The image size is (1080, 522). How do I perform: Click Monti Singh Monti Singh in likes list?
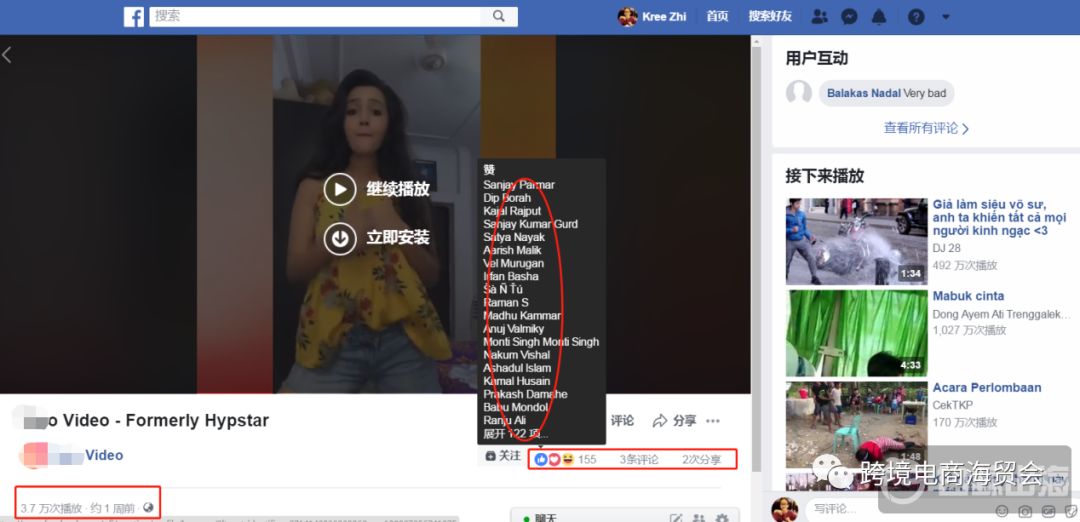(x=541, y=342)
